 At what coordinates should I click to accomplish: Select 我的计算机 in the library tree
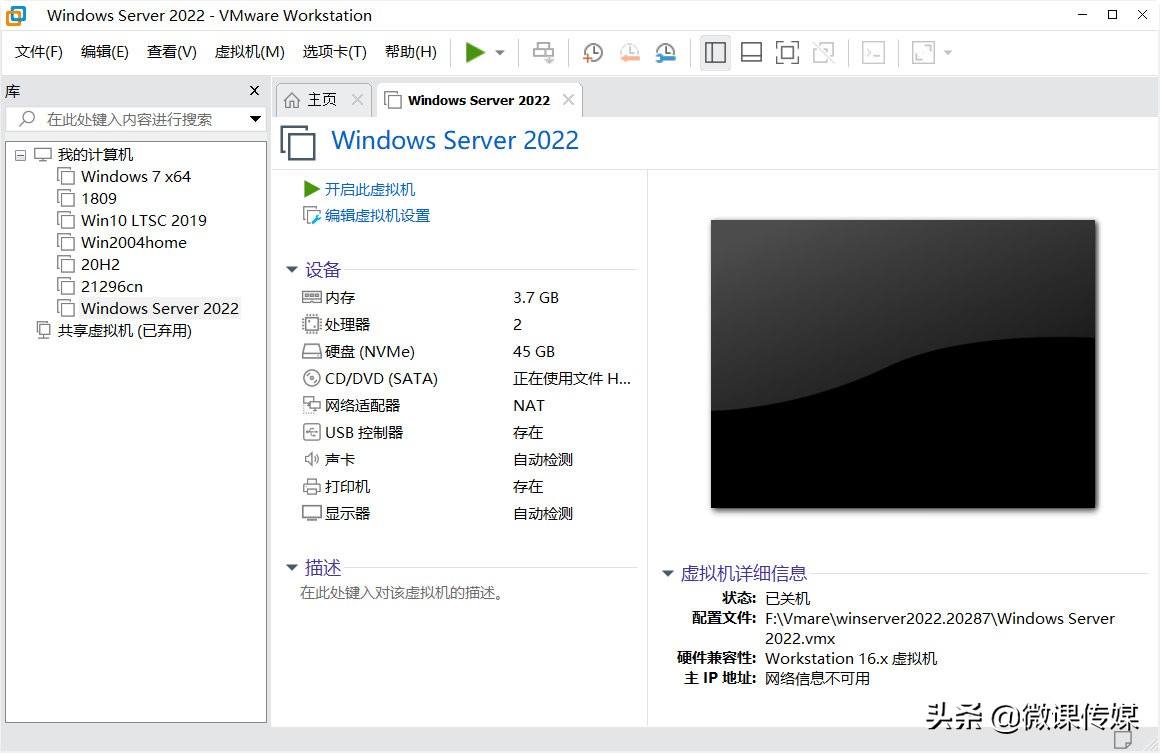tap(95, 155)
